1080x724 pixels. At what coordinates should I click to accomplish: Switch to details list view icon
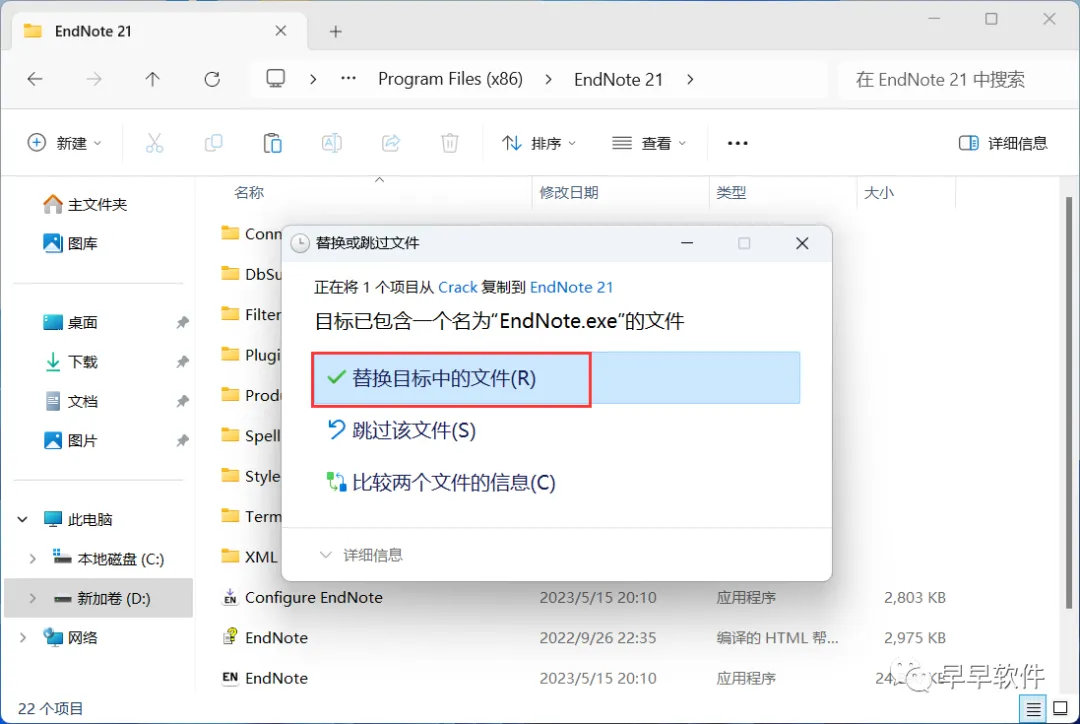1033,708
